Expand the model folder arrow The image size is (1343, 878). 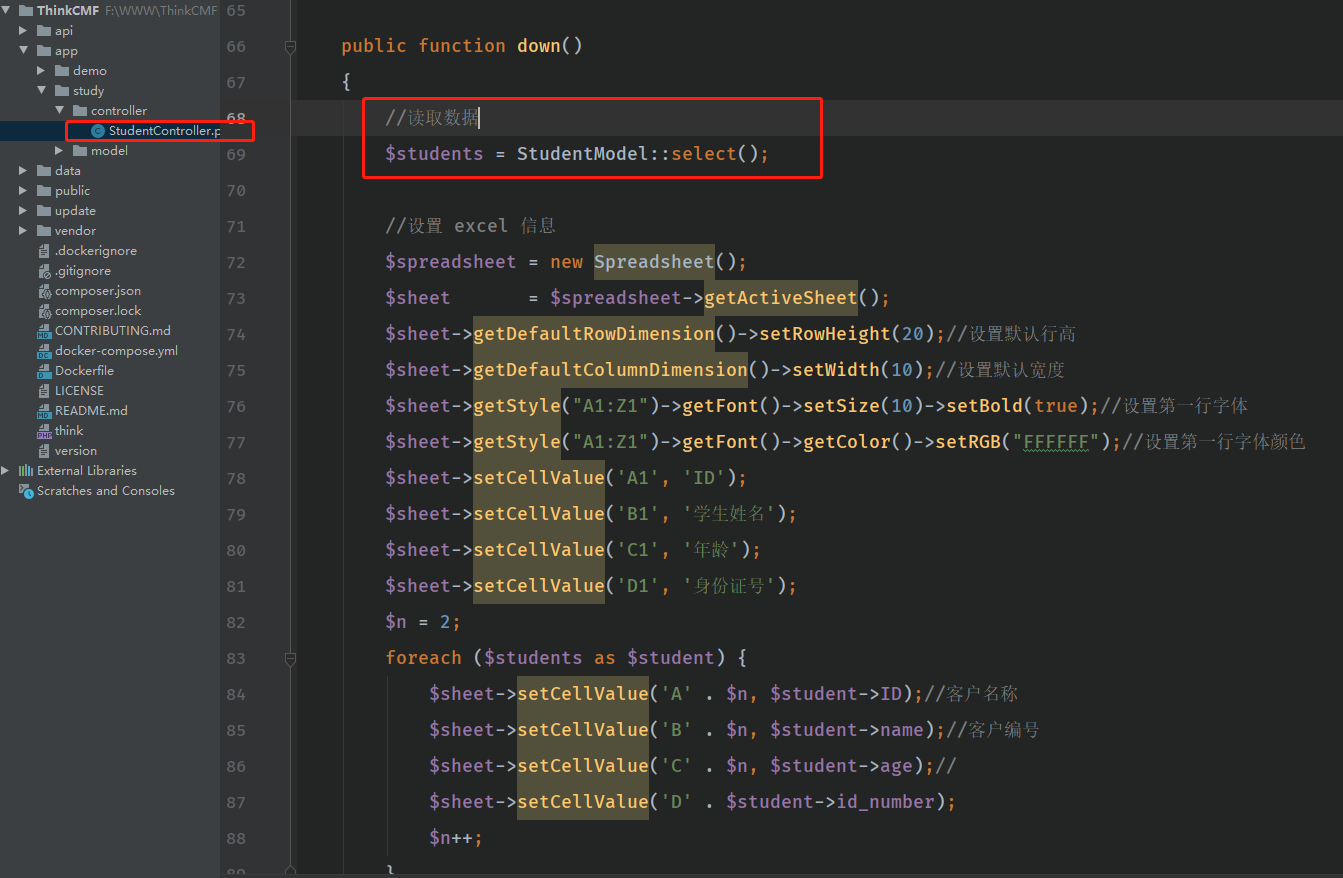pos(59,151)
